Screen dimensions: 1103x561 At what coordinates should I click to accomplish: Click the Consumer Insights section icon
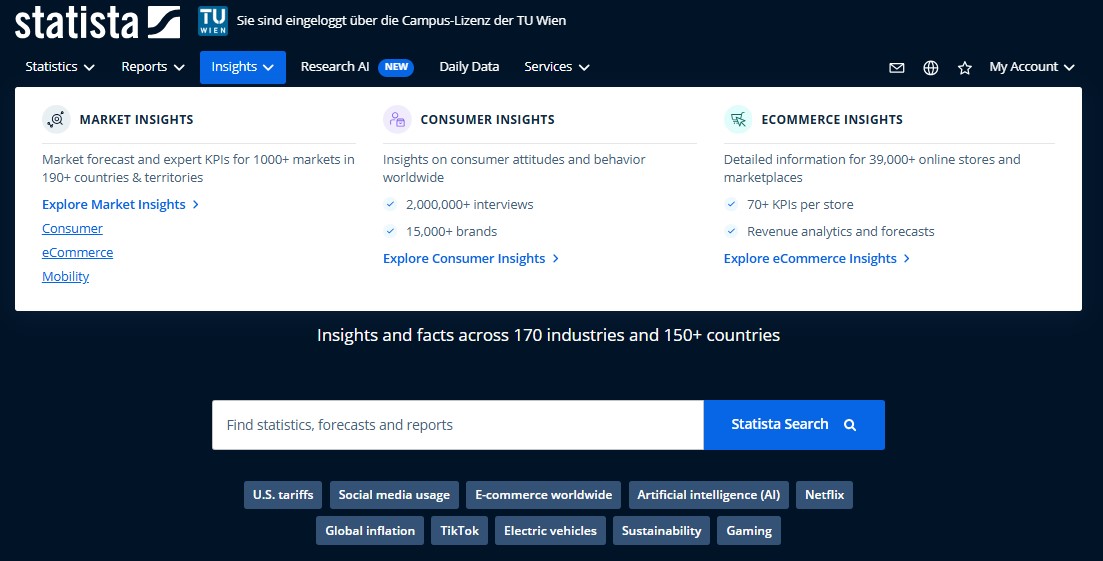397,120
